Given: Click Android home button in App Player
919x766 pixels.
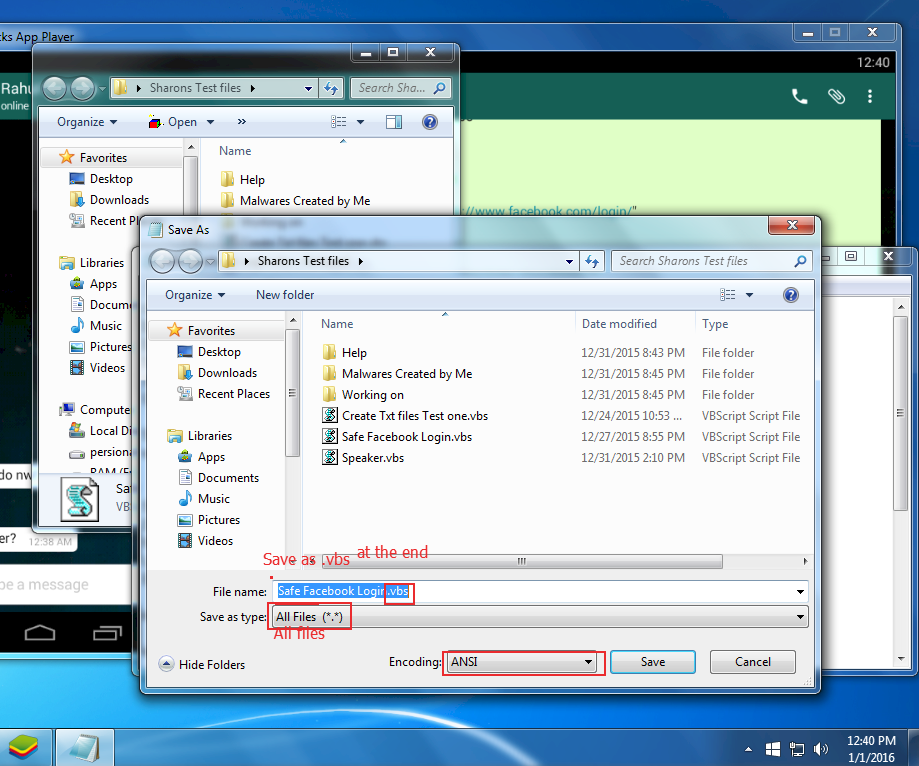Looking at the screenshot, I should tap(40, 633).
